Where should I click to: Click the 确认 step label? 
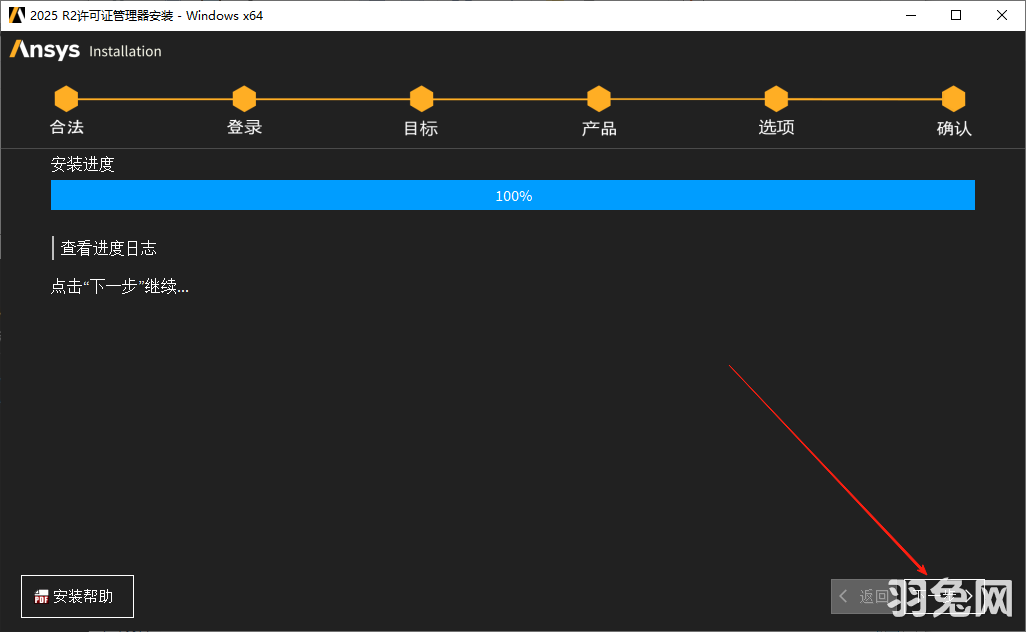point(953,128)
